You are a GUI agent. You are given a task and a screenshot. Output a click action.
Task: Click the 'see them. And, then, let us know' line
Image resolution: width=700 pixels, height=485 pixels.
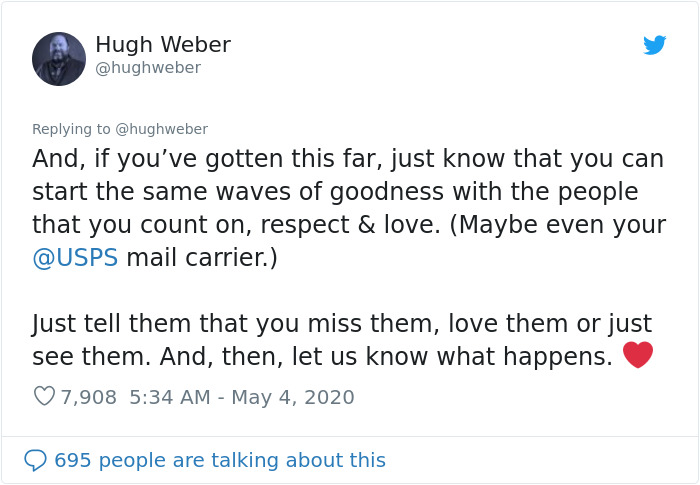pyautogui.click(x=322, y=357)
